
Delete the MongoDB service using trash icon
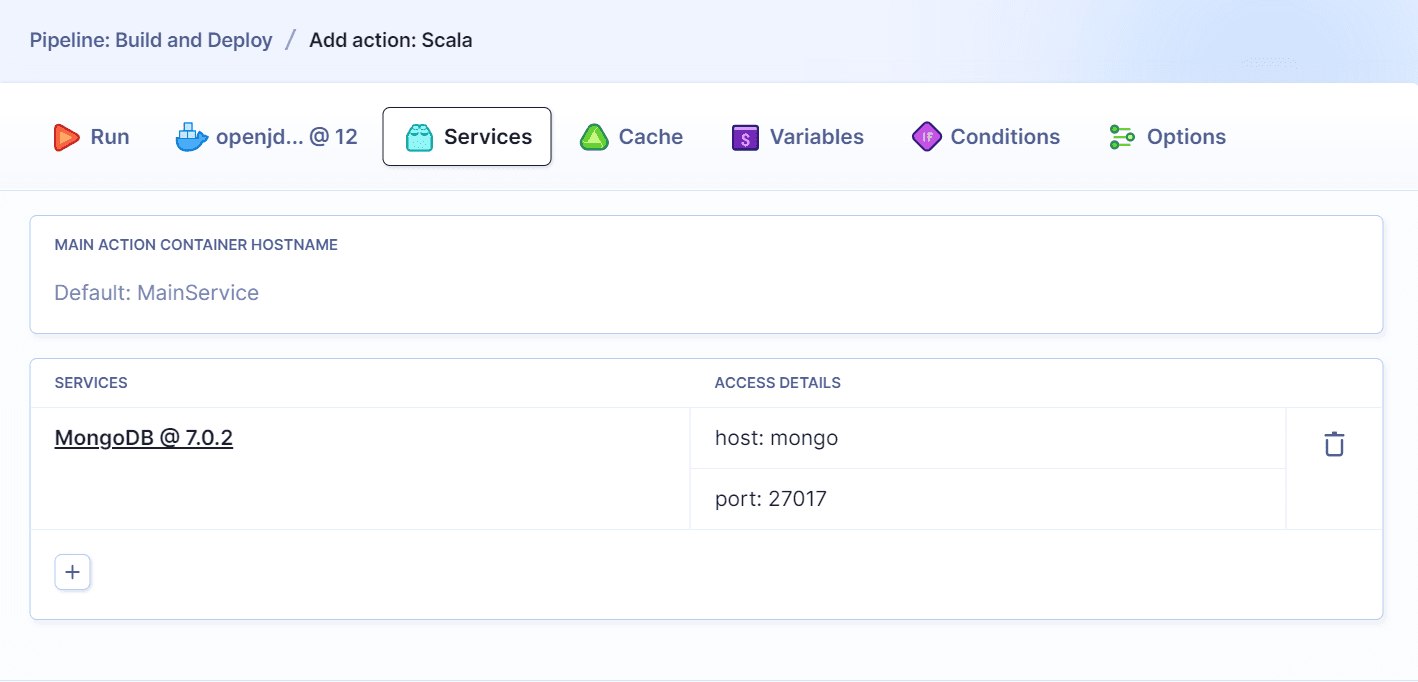(x=1334, y=442)
